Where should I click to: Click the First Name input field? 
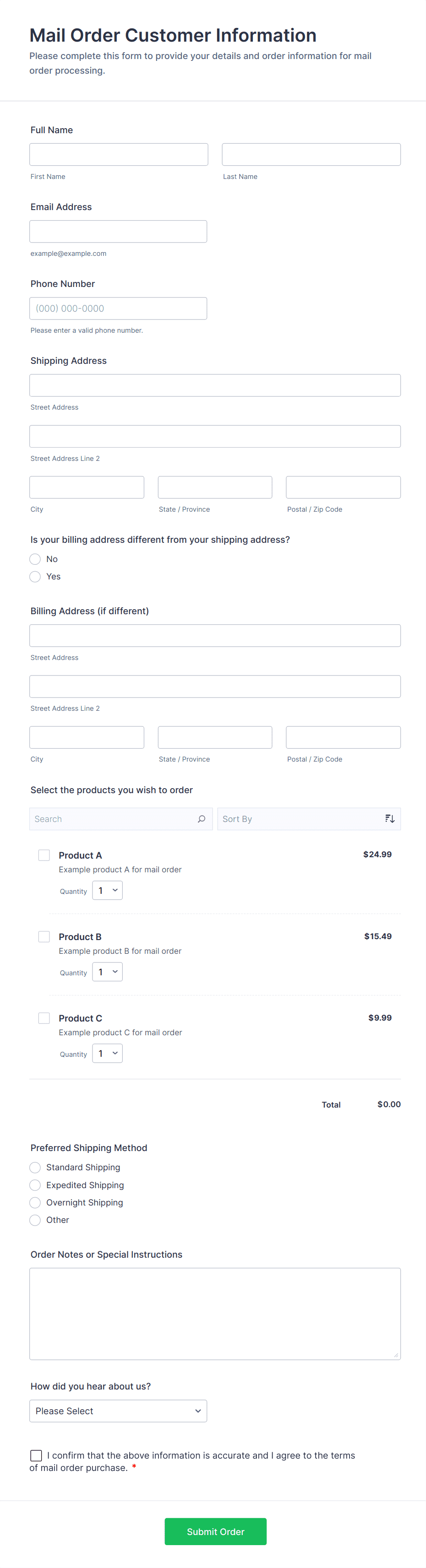(x=119, y=155)
